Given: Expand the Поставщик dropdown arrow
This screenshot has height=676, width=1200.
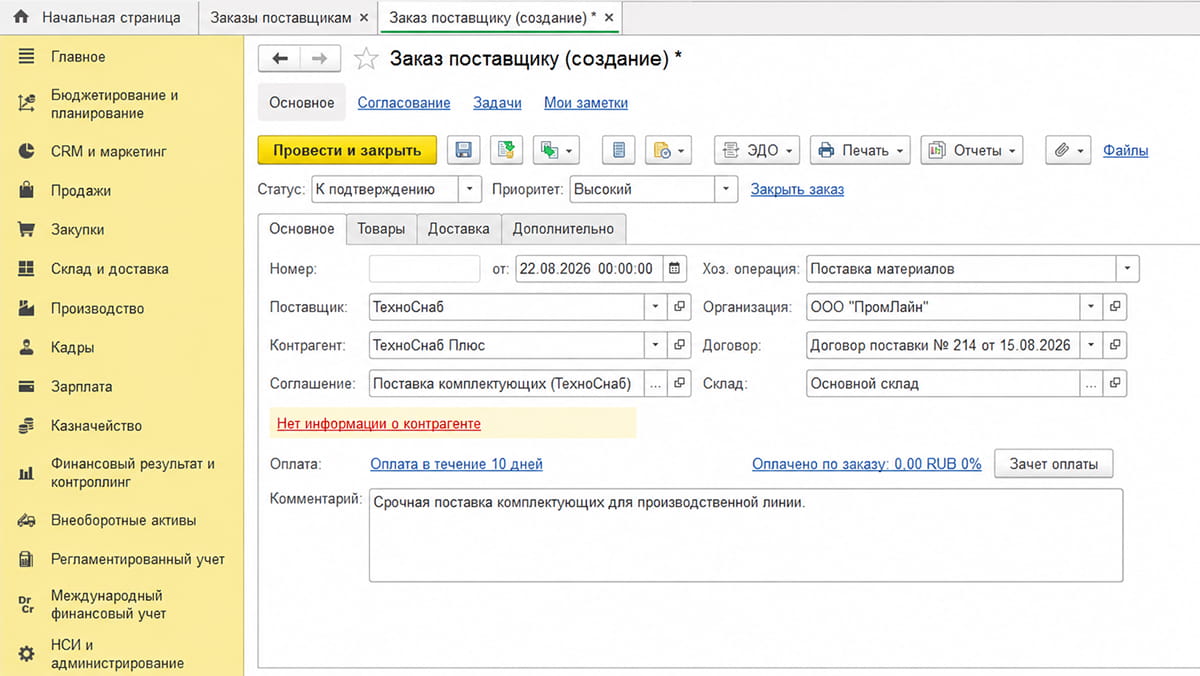Looking at the screenshot, I should coord(656,307).
